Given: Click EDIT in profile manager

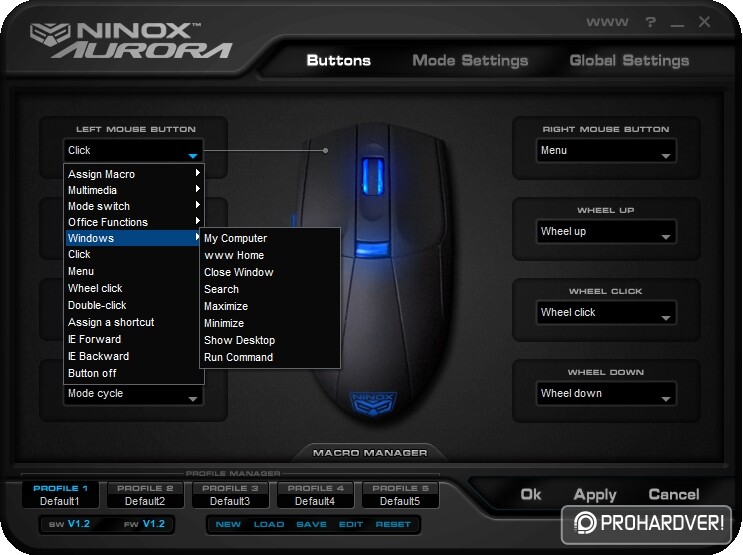Looking at the screenshot, I should pos(351,525).
